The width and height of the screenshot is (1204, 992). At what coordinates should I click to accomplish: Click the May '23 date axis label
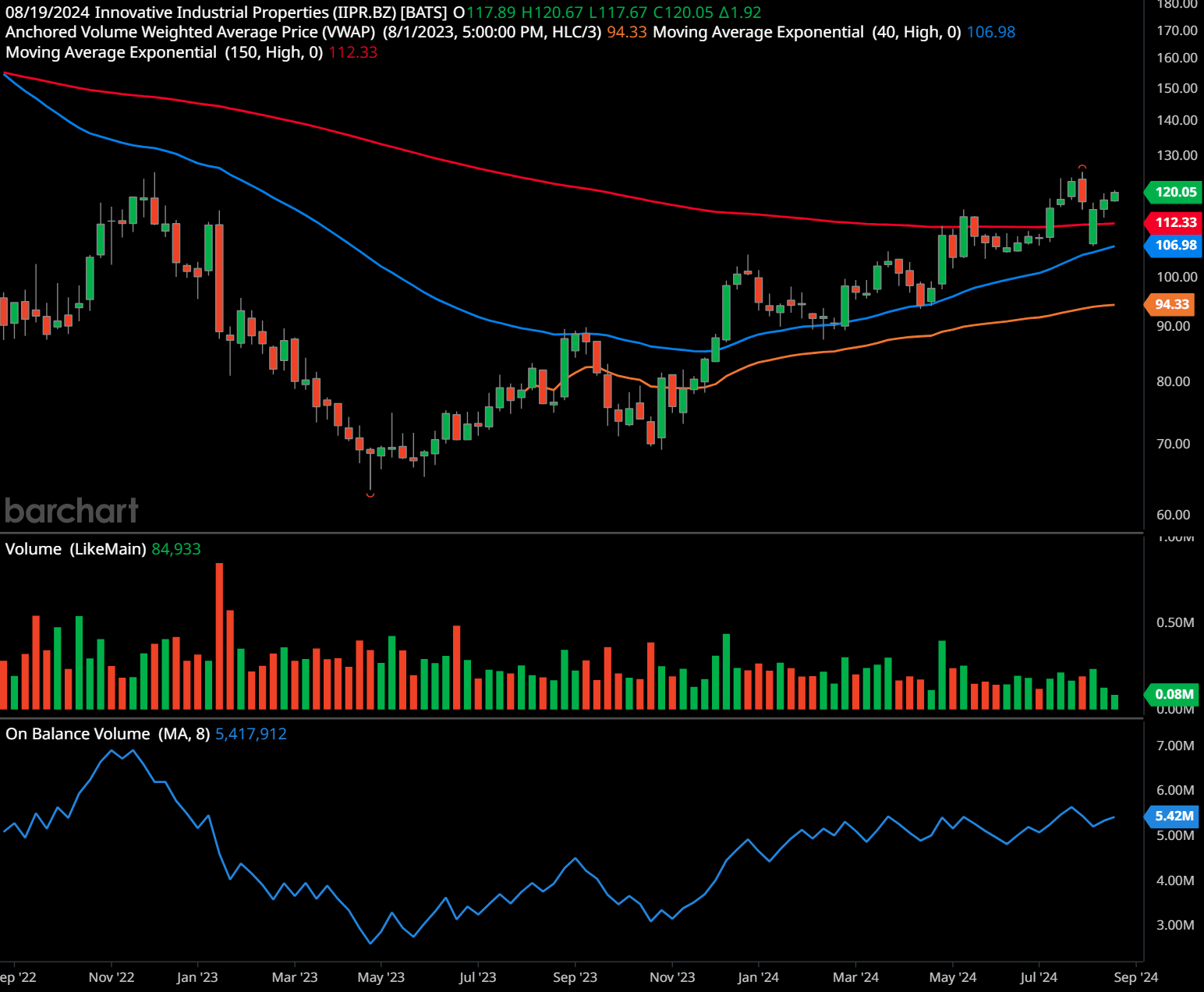381,977
